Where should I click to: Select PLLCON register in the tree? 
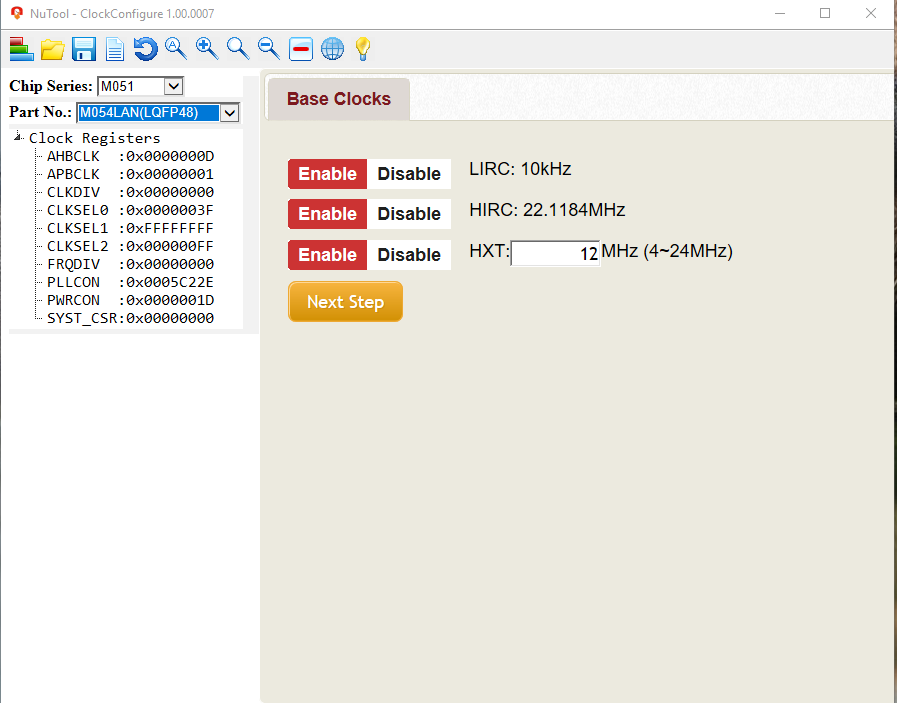[x=130, y=282]
